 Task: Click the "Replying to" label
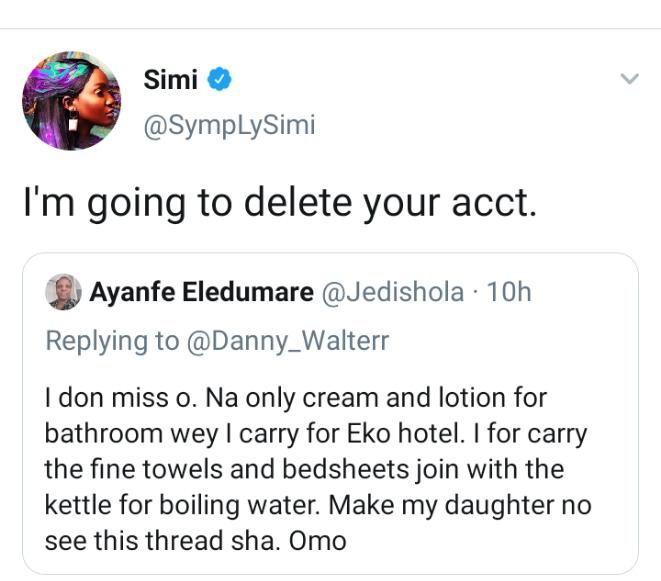[112, 340]
